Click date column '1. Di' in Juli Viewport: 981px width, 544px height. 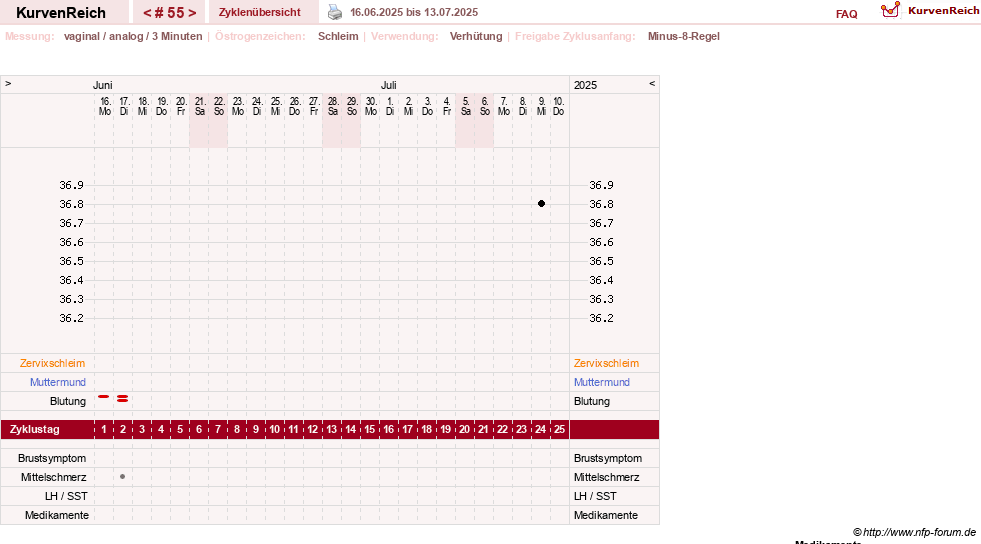[x=390, y=106]
